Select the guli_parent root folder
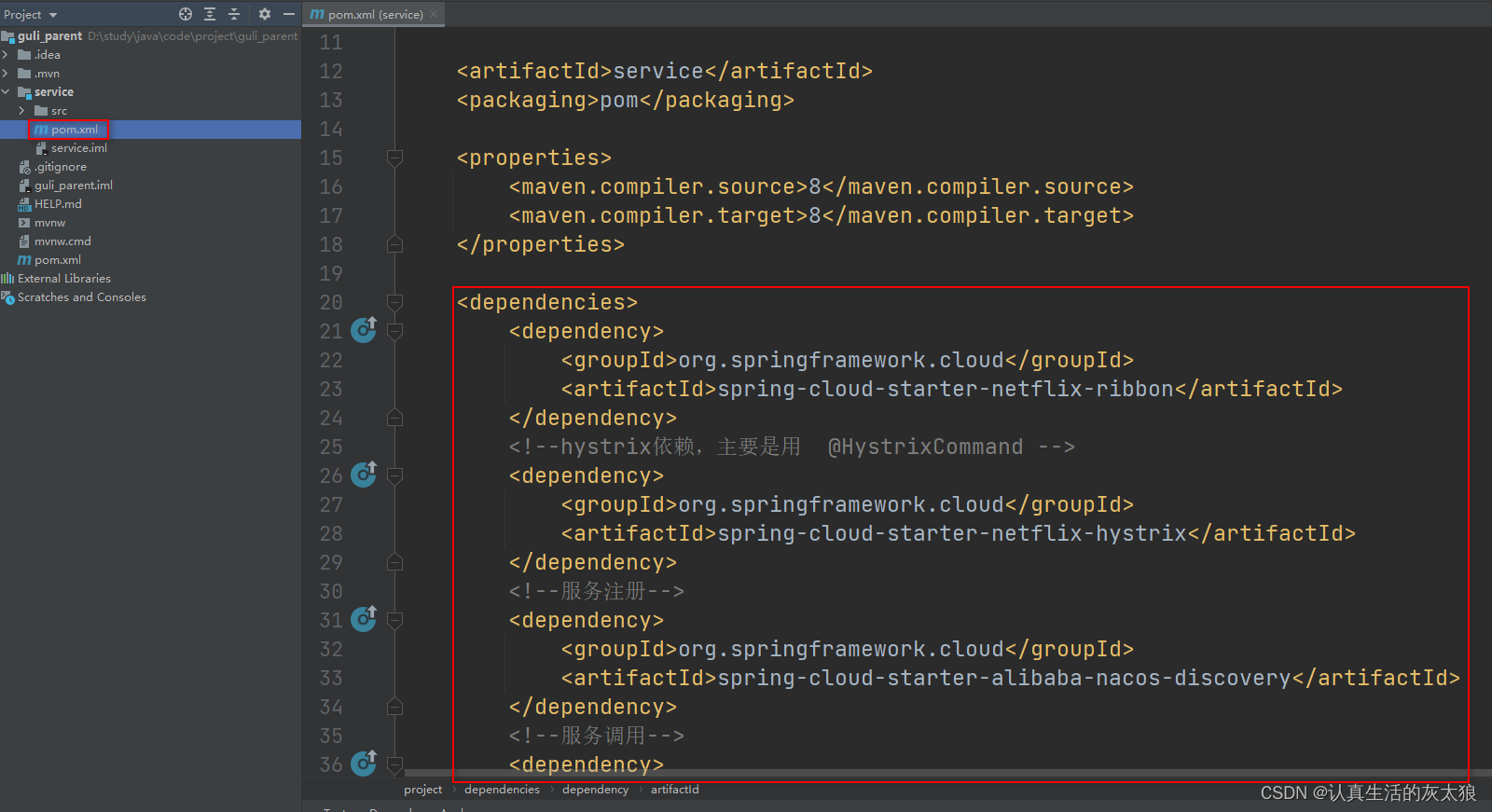This screenshot has width=1492, height=812. tap(49, 35)
